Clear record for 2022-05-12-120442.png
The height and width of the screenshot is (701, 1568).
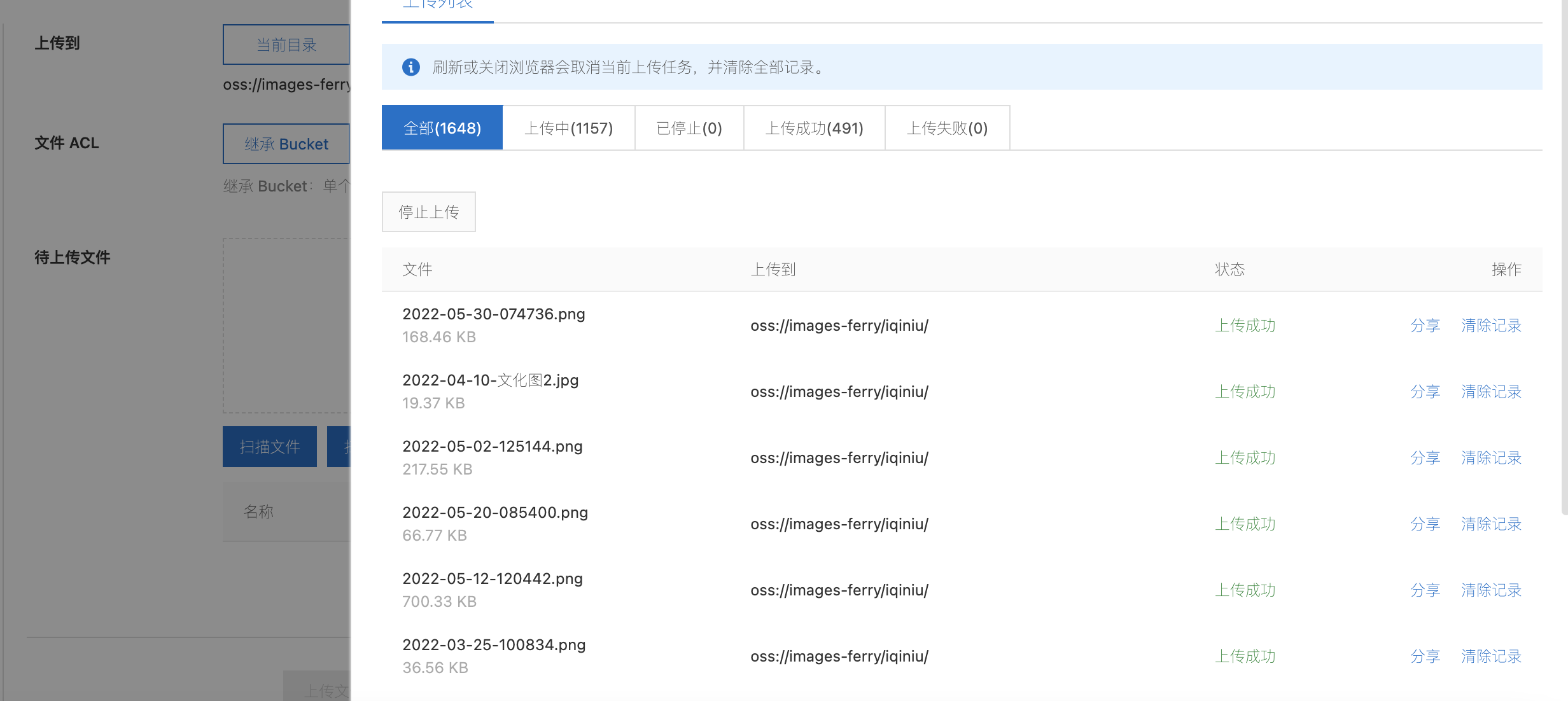point(1491,590)
